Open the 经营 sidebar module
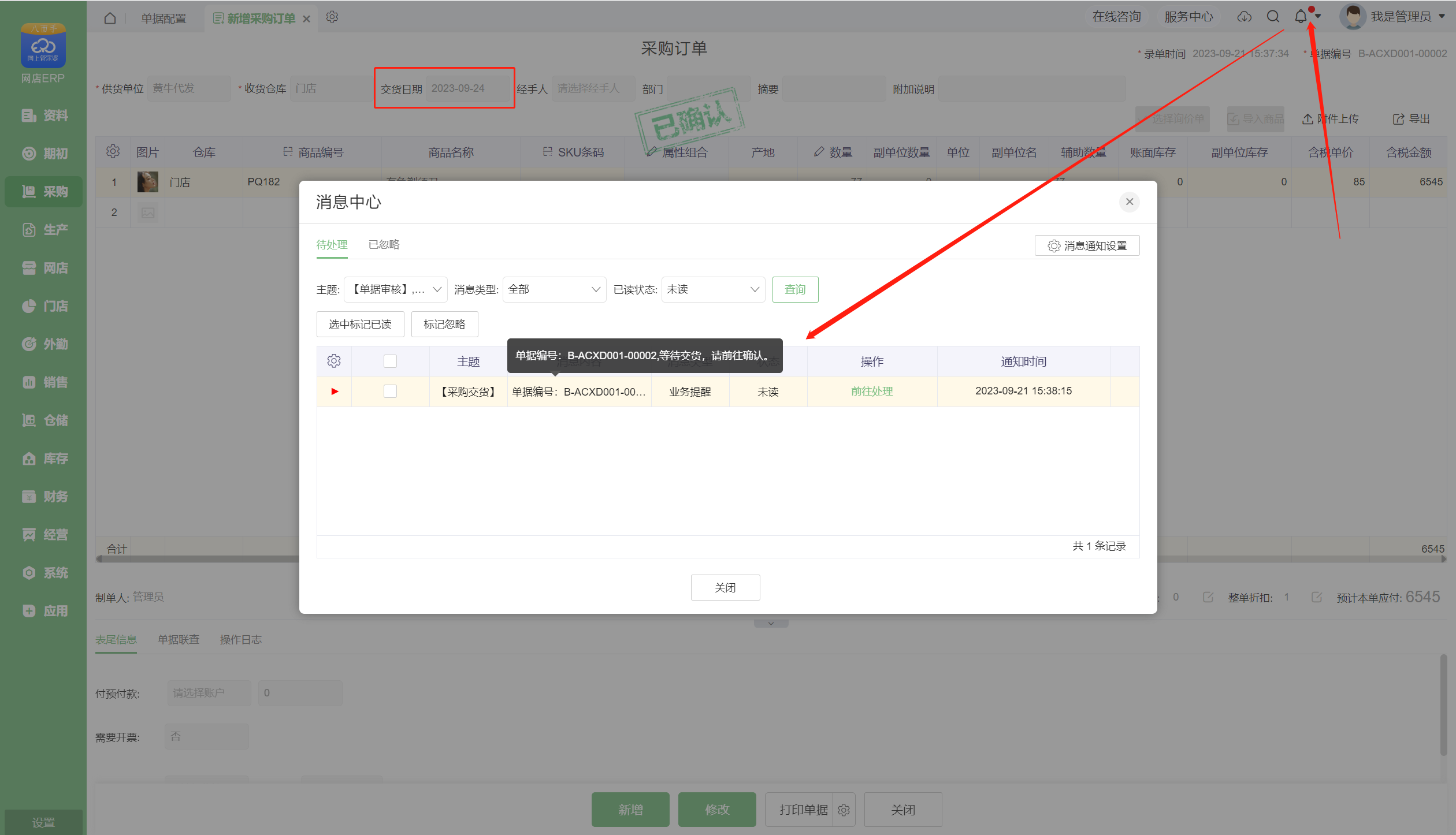Image resolution: width=1456 pixels, height=835 pixels. coord(44,535)
